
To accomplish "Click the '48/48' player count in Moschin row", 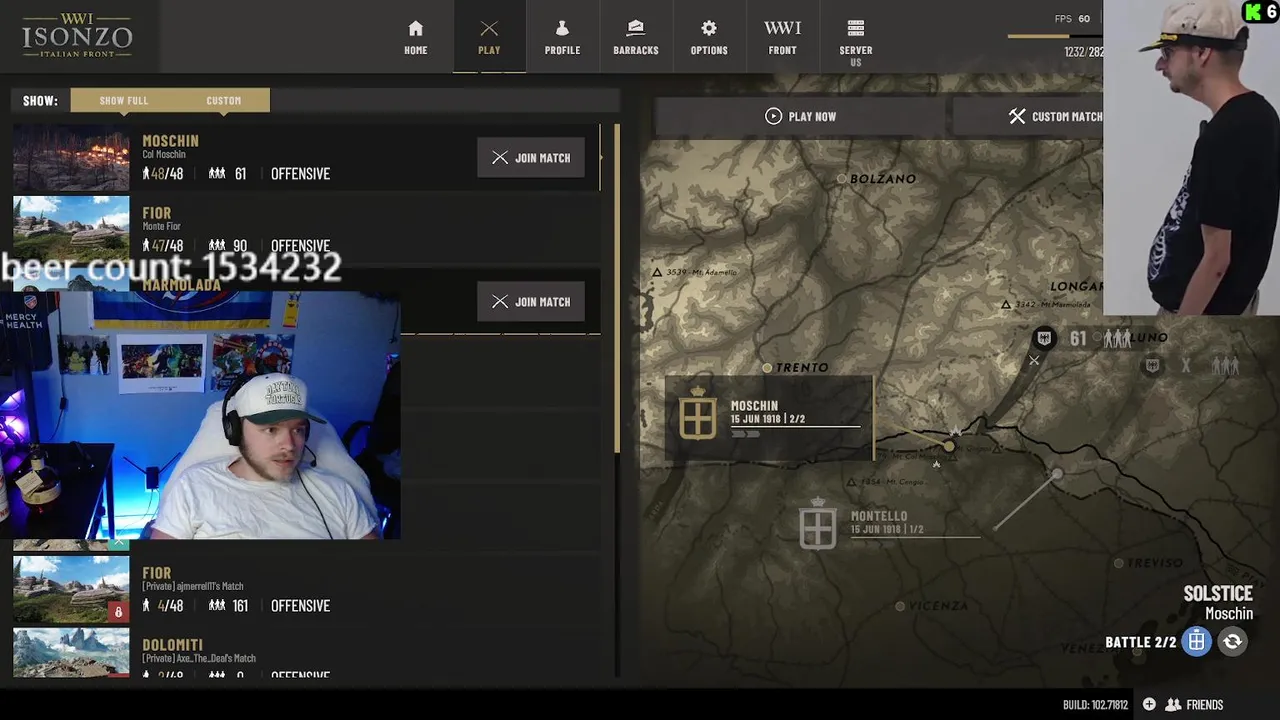I will click(x=163, y=174).
